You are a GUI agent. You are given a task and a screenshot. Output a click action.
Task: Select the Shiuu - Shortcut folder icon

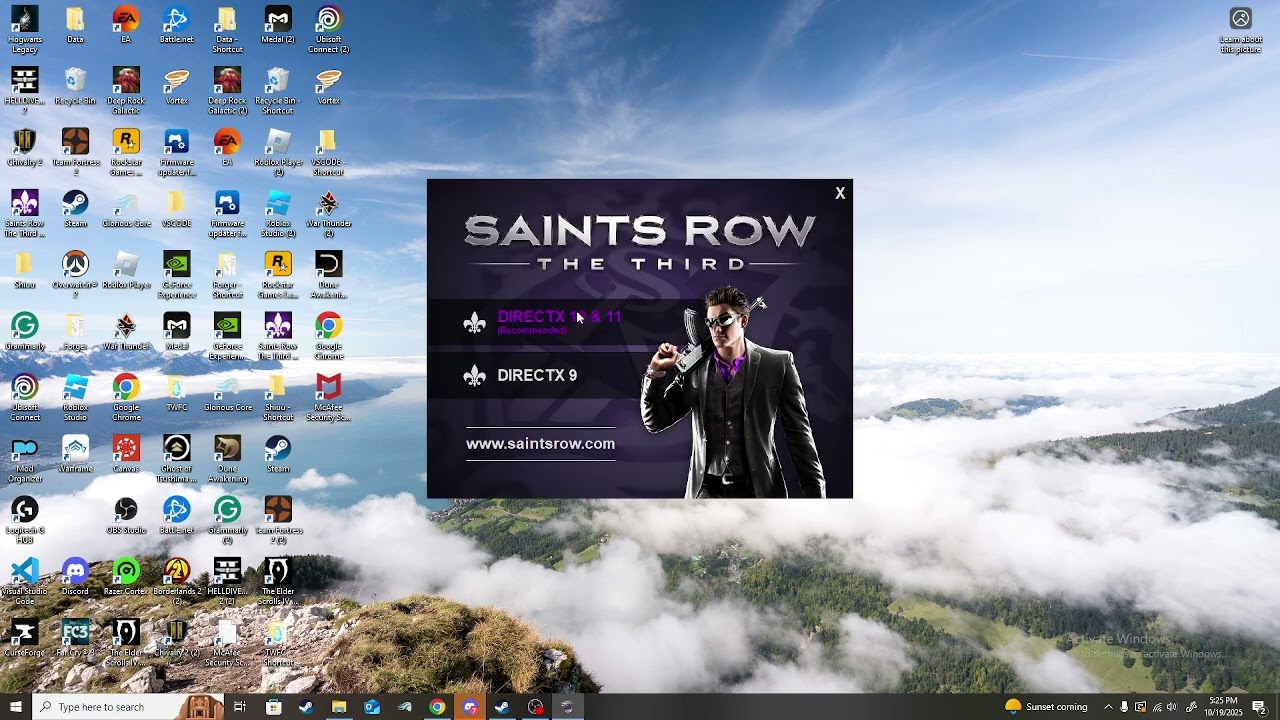[278, 398]
